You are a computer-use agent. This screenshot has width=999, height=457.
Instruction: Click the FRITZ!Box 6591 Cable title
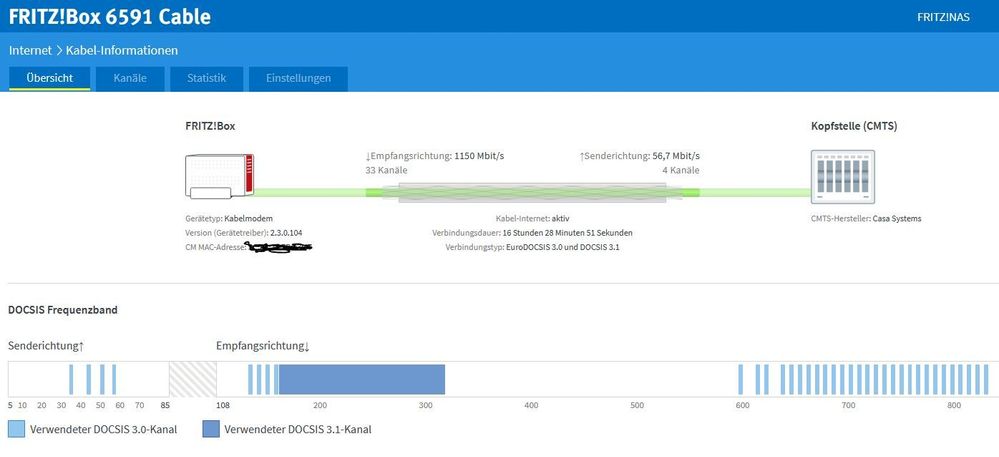tap(110, 17)
